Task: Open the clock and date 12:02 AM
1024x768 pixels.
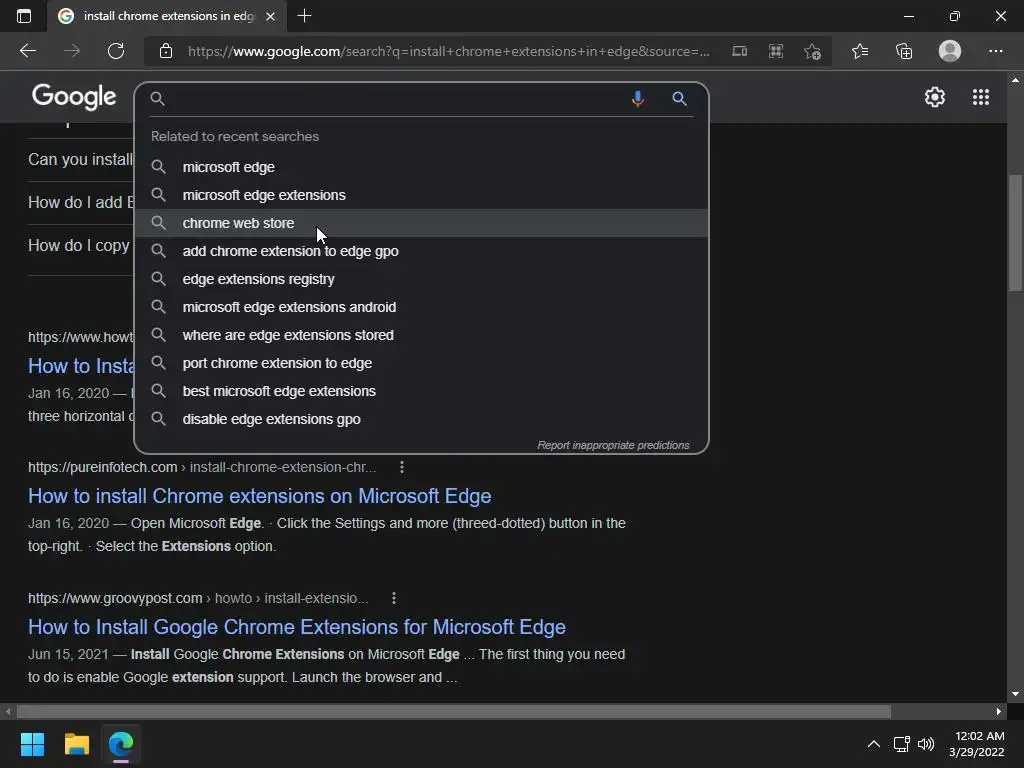Action: click(x=977, y=744)
